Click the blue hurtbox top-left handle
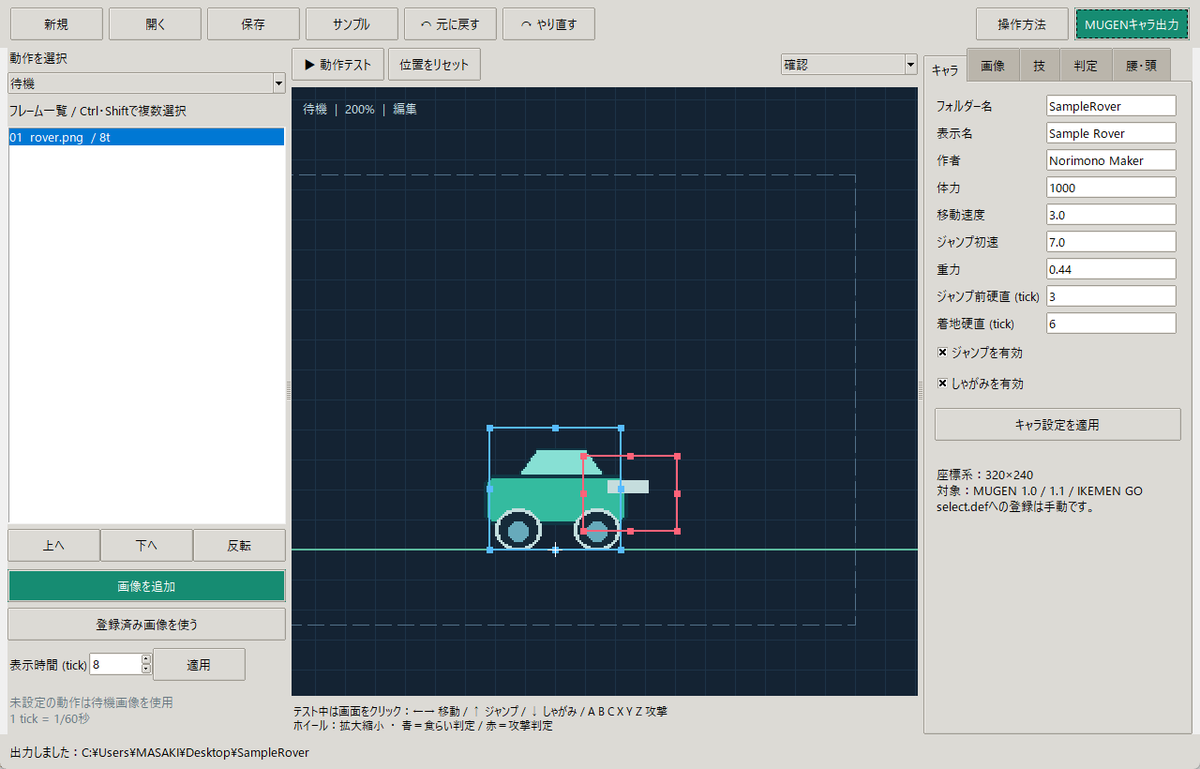This screenshot has width=1200, height=769. (489, 428)
